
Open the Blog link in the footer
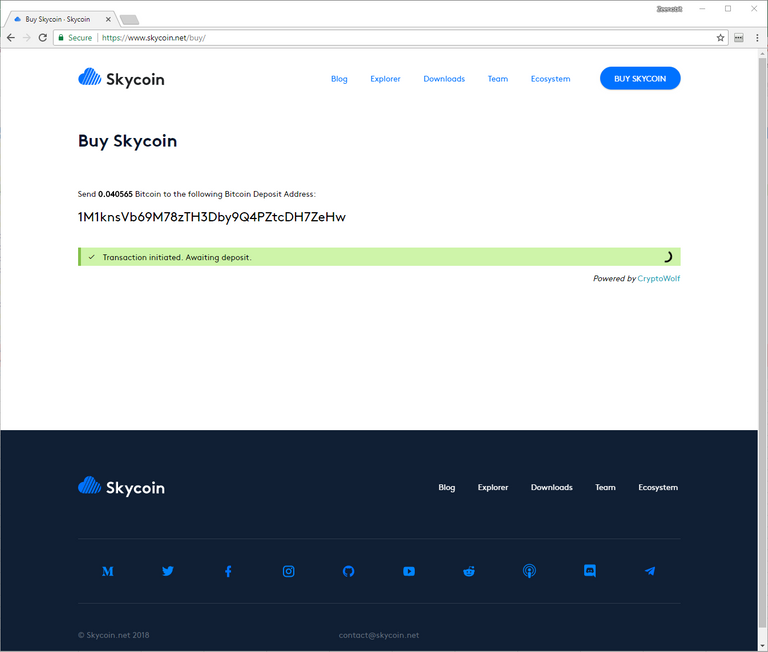tap(447, 487)
